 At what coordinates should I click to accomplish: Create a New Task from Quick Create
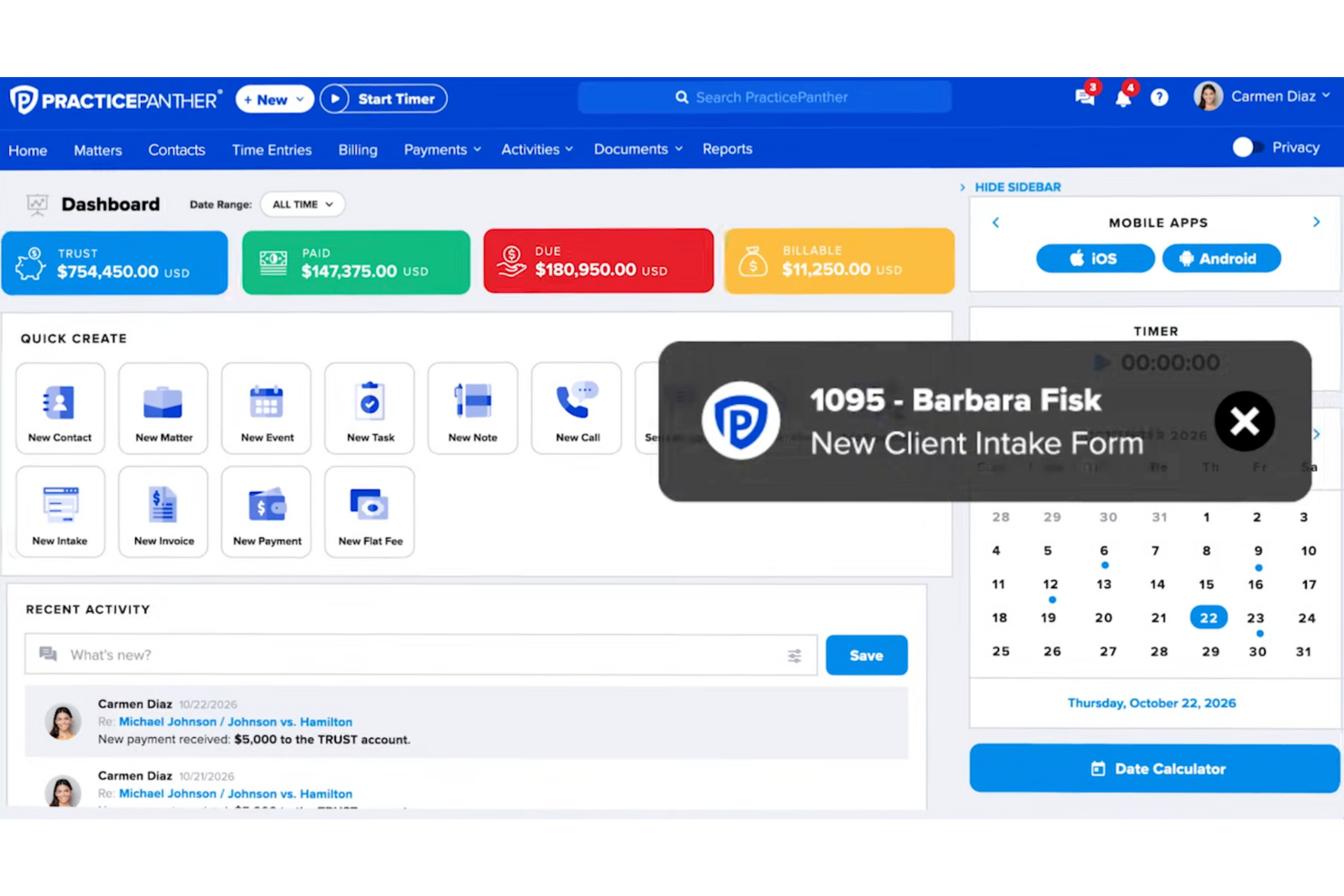point(369,408)
